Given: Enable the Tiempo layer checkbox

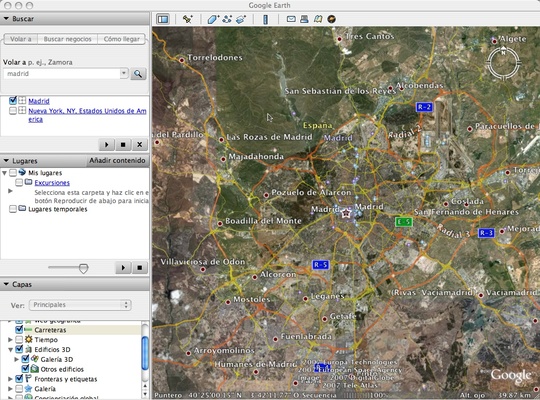Looking at the screenshot, I should click(19, 340).
